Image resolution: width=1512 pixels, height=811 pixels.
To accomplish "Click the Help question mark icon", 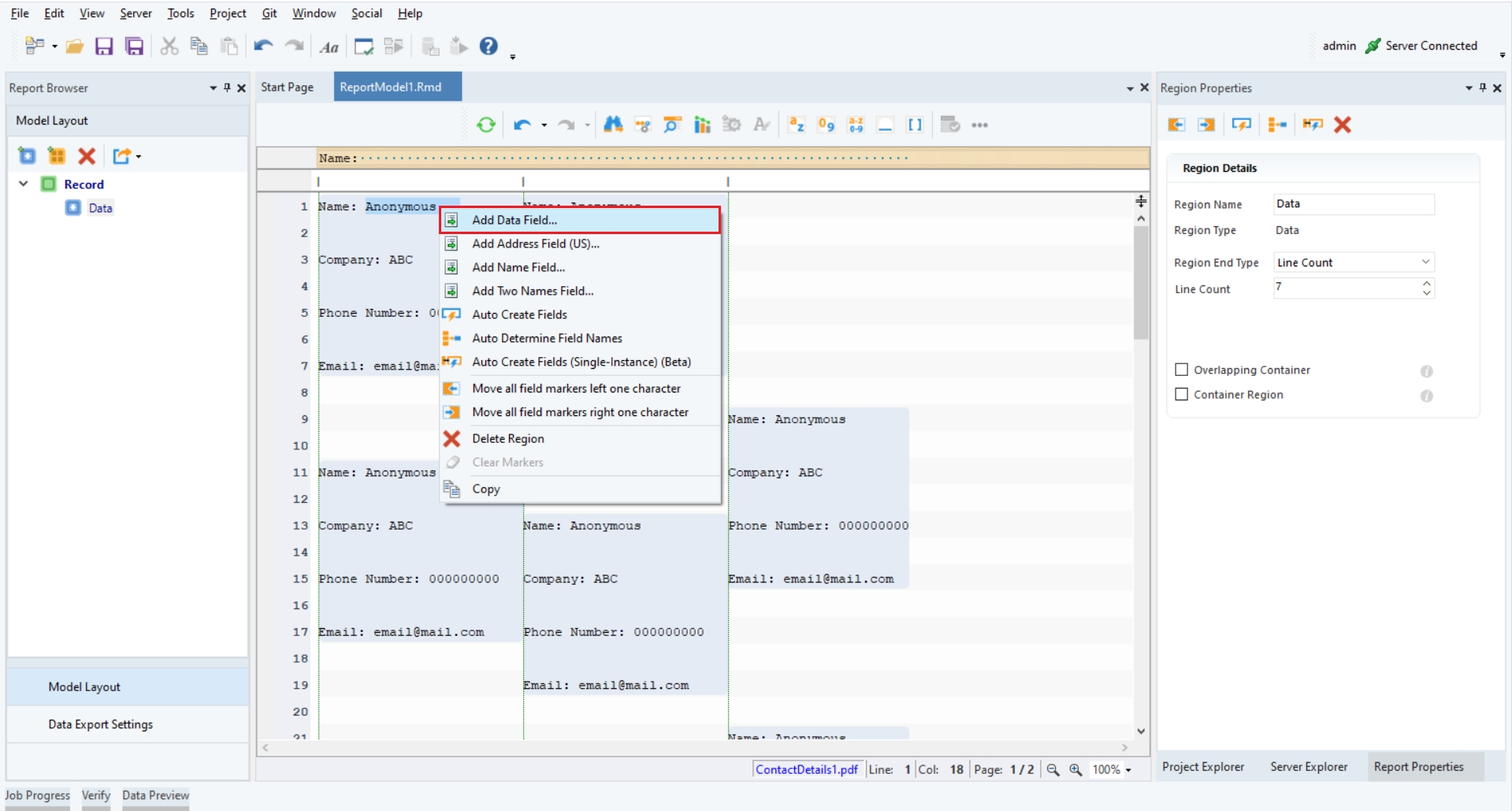I will (x=489, y=47).
